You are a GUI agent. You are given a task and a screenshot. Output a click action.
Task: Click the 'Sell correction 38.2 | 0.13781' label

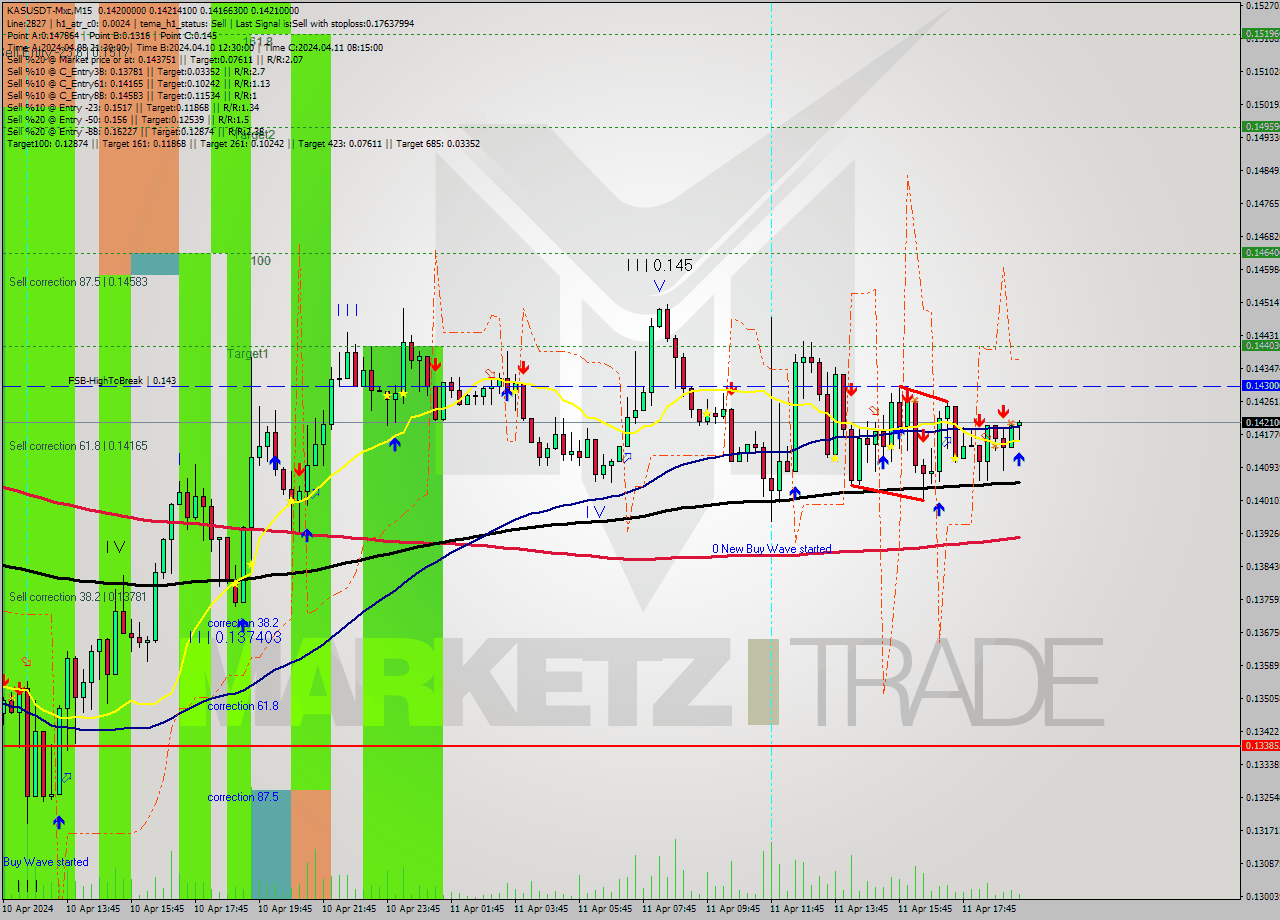point(78,597)
